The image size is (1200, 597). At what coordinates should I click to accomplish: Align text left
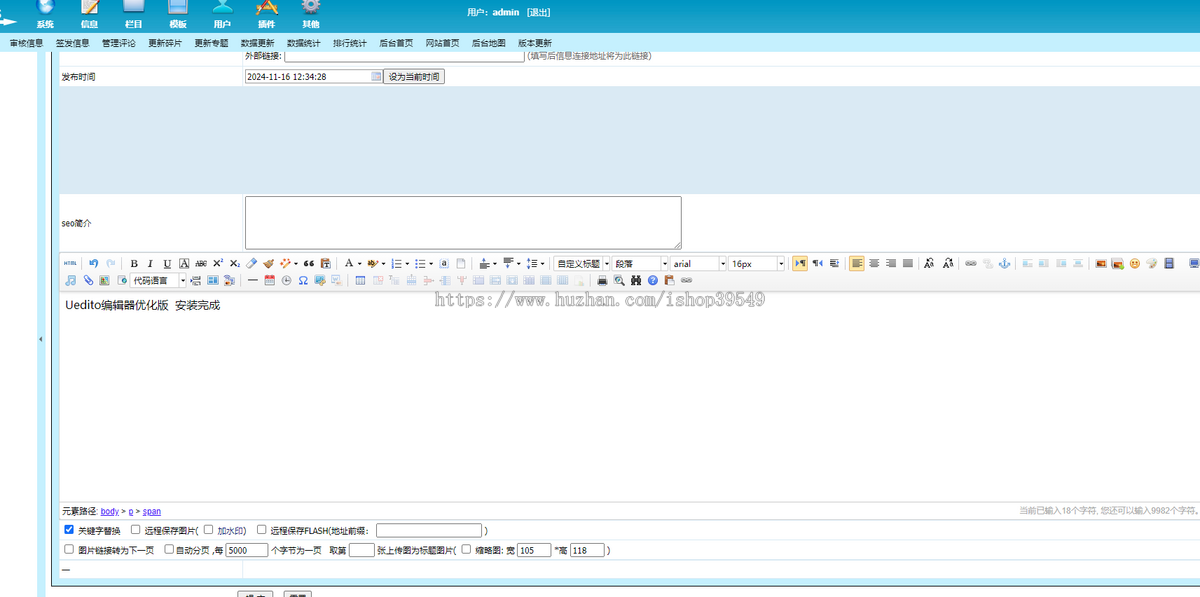click(x=857, y=263)
